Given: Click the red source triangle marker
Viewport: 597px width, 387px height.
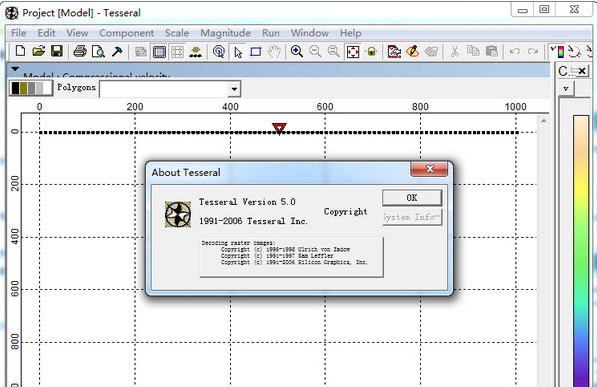Looking at the screenshot, I should (279, 128).
